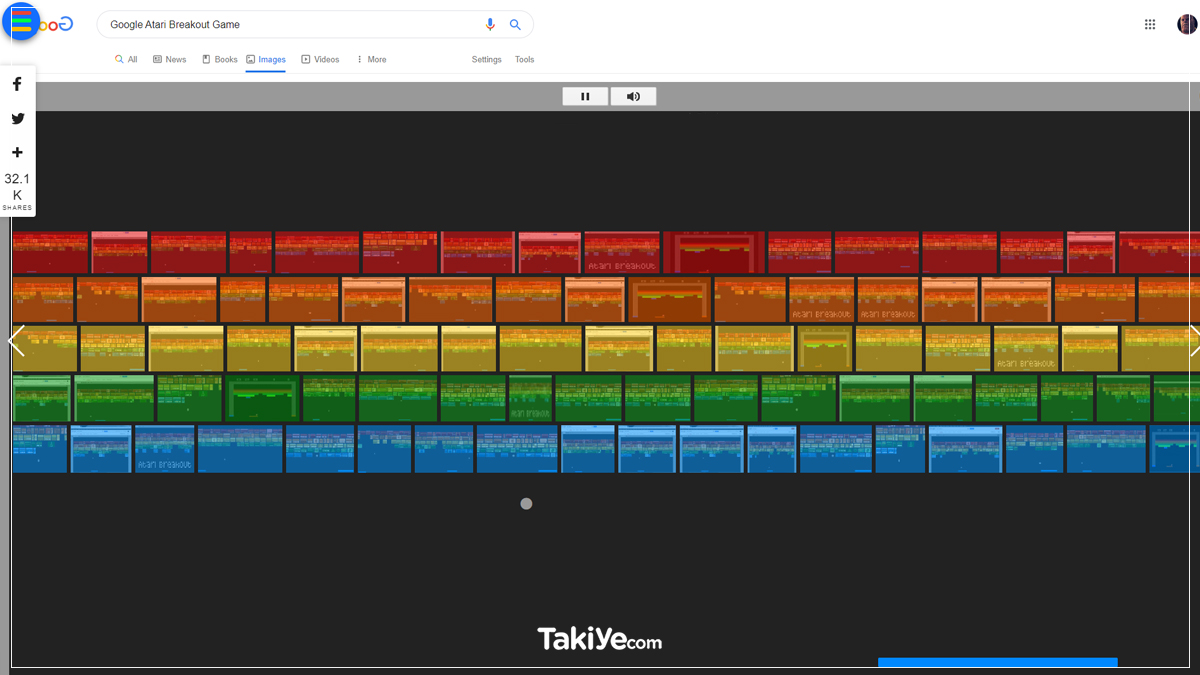The image size is (1200, 675).
Task: Open the Google apps grid
Action: coord(1150,24)
